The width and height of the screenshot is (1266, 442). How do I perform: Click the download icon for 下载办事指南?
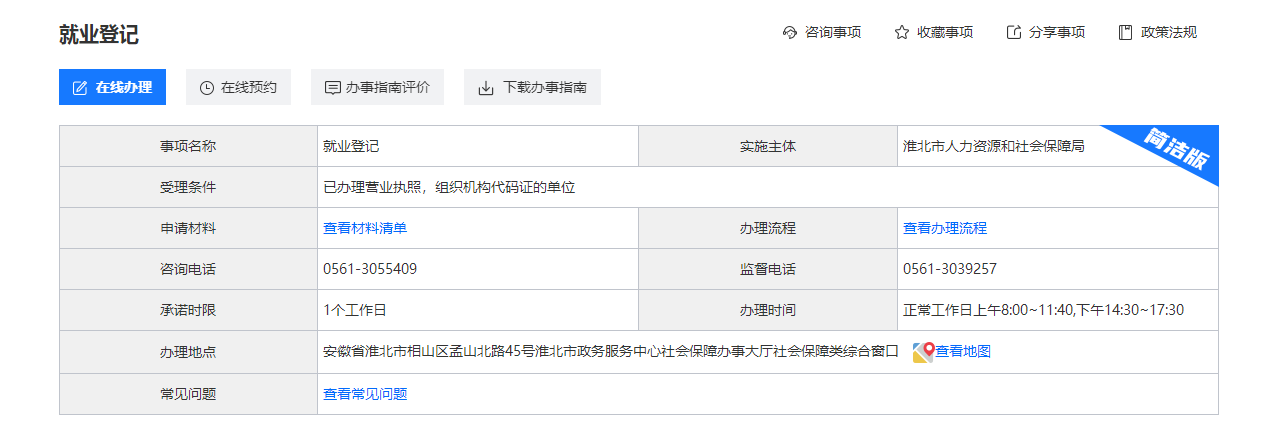(x=486, y=88)
